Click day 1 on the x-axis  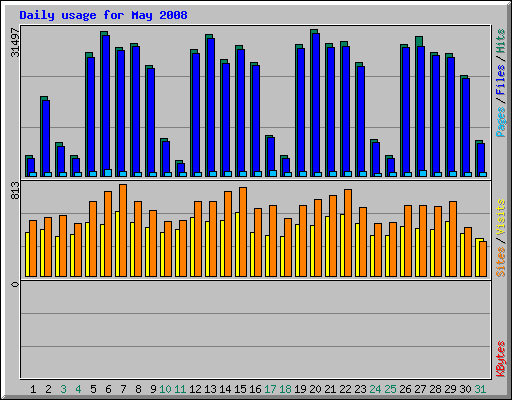33,389
